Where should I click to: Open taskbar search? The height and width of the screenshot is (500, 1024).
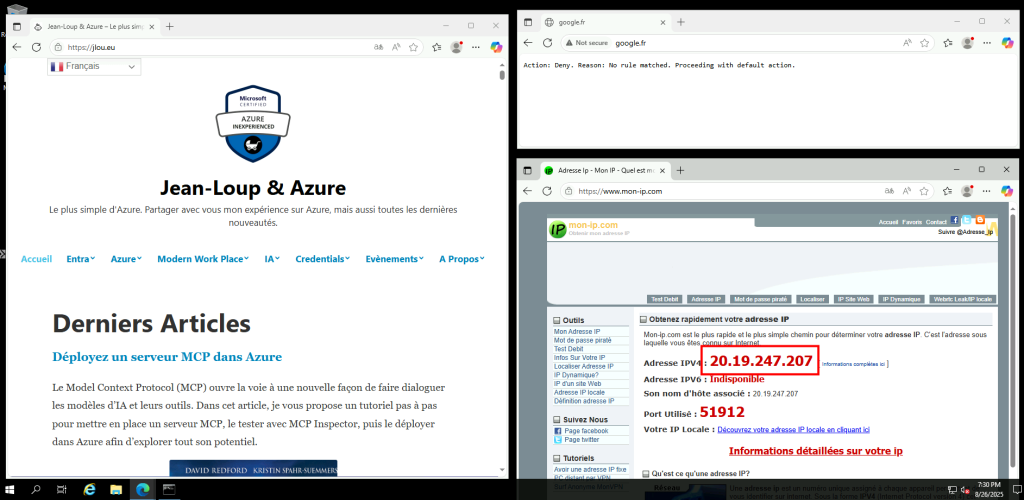coord(36,489)
